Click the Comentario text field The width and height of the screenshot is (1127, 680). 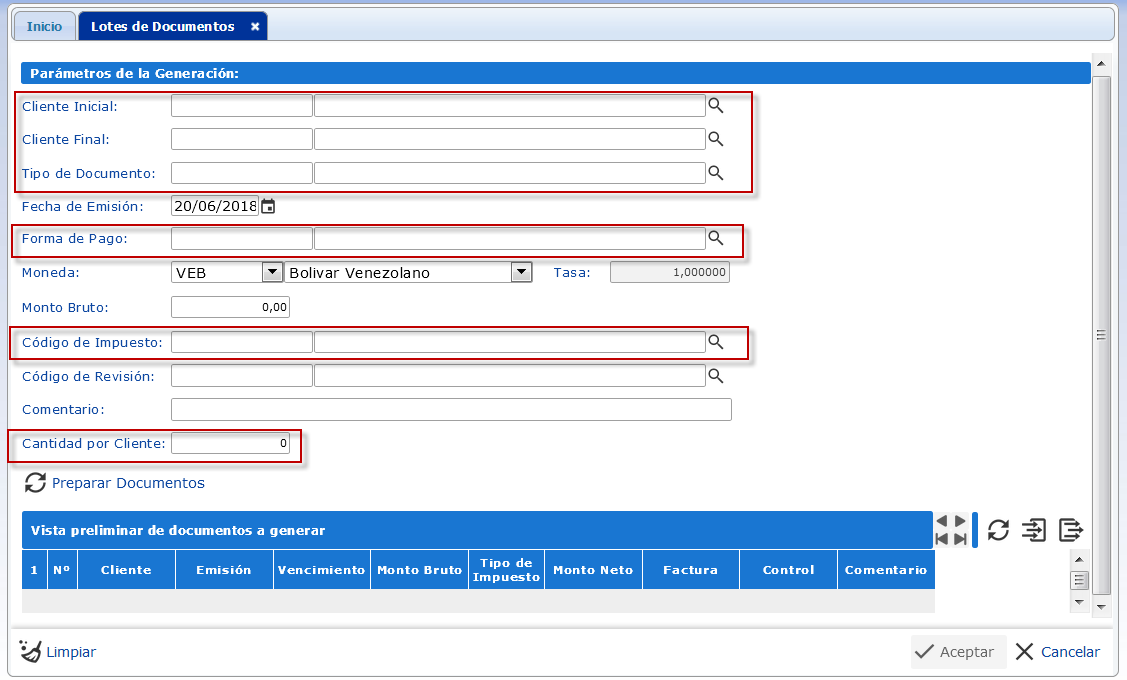point(451,410)
